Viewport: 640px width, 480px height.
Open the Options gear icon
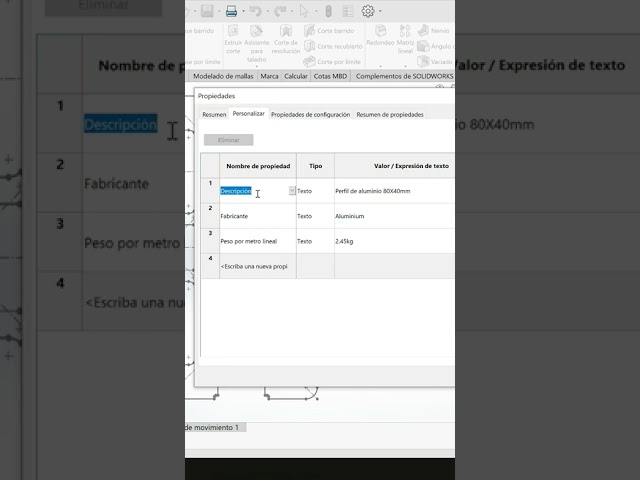coord(368,11)
